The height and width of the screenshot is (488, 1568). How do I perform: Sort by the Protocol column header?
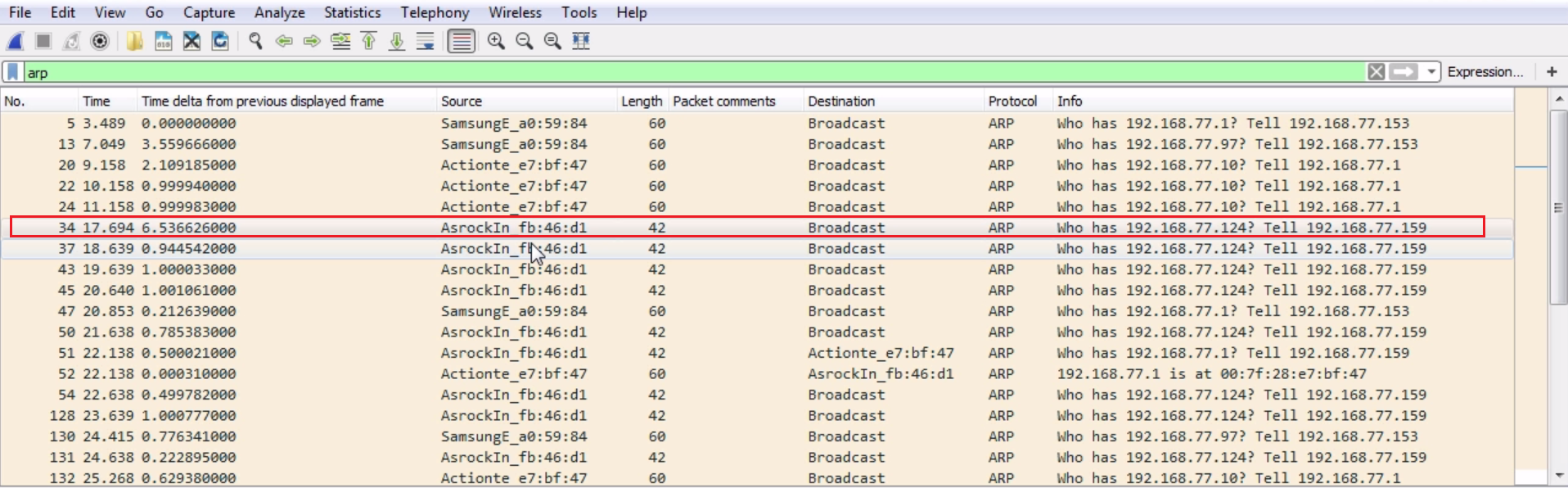(x=1018, y=101)
